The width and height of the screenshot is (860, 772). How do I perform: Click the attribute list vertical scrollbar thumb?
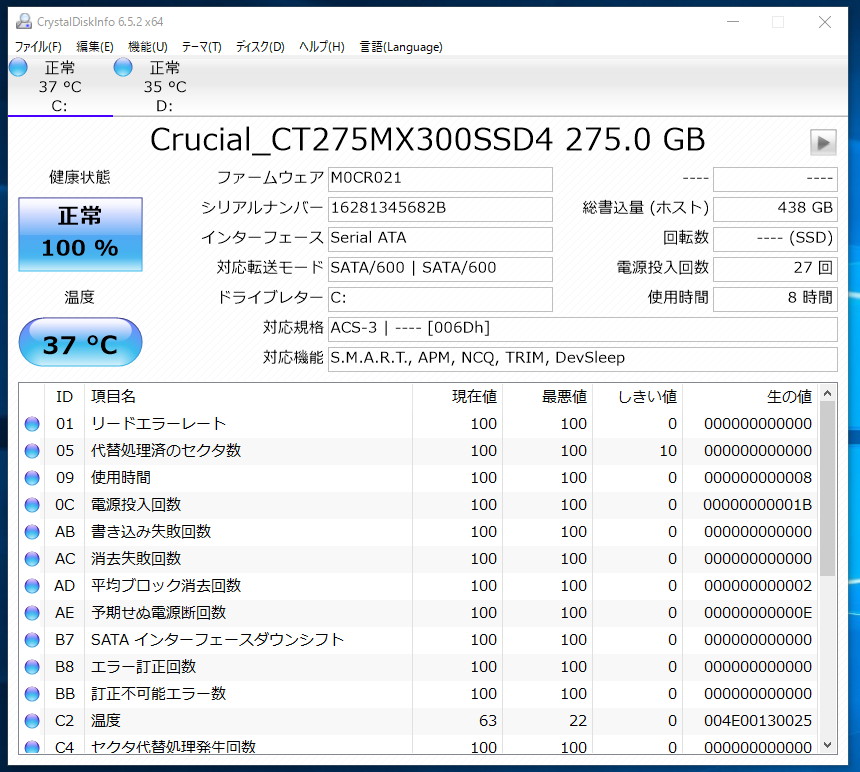point(828,489)
